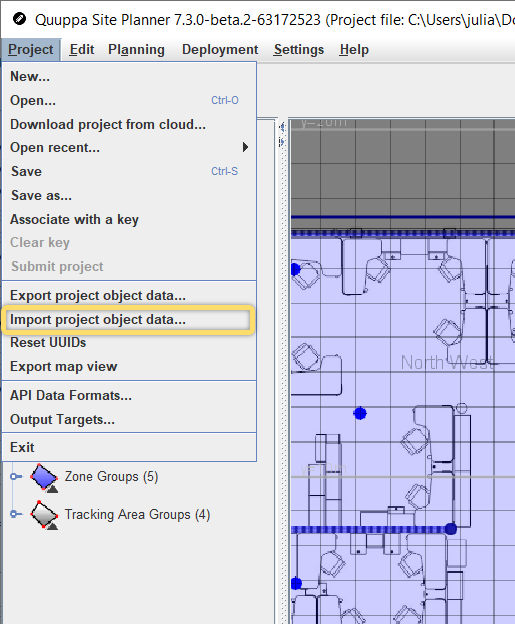
Task: Expand the Zone Groups tree node
Action: coord(16,476)
